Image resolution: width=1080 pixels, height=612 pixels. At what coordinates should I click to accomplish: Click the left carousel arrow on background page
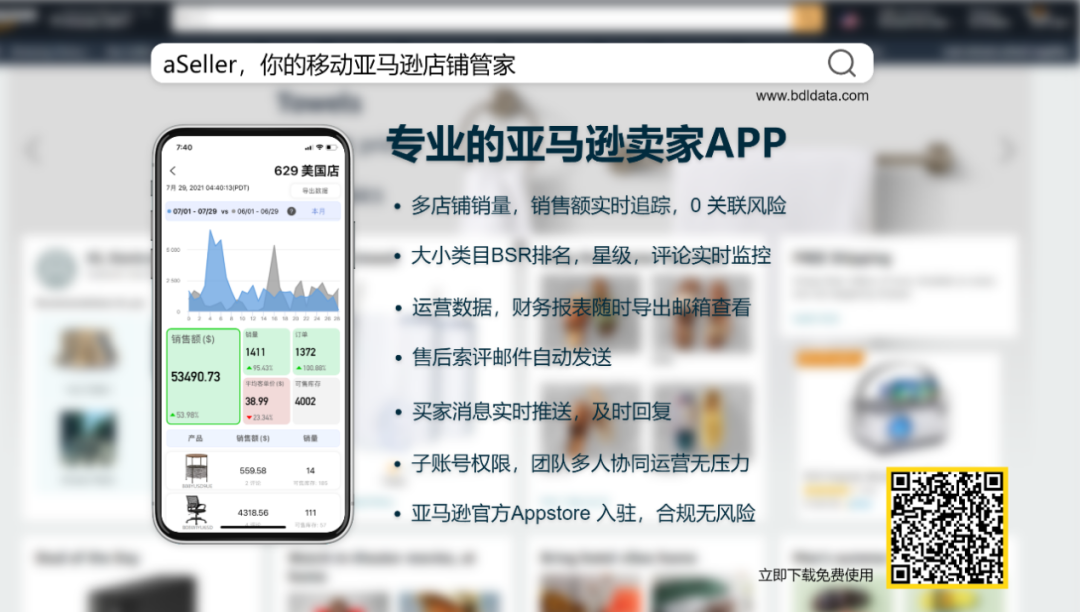(33, 150)
